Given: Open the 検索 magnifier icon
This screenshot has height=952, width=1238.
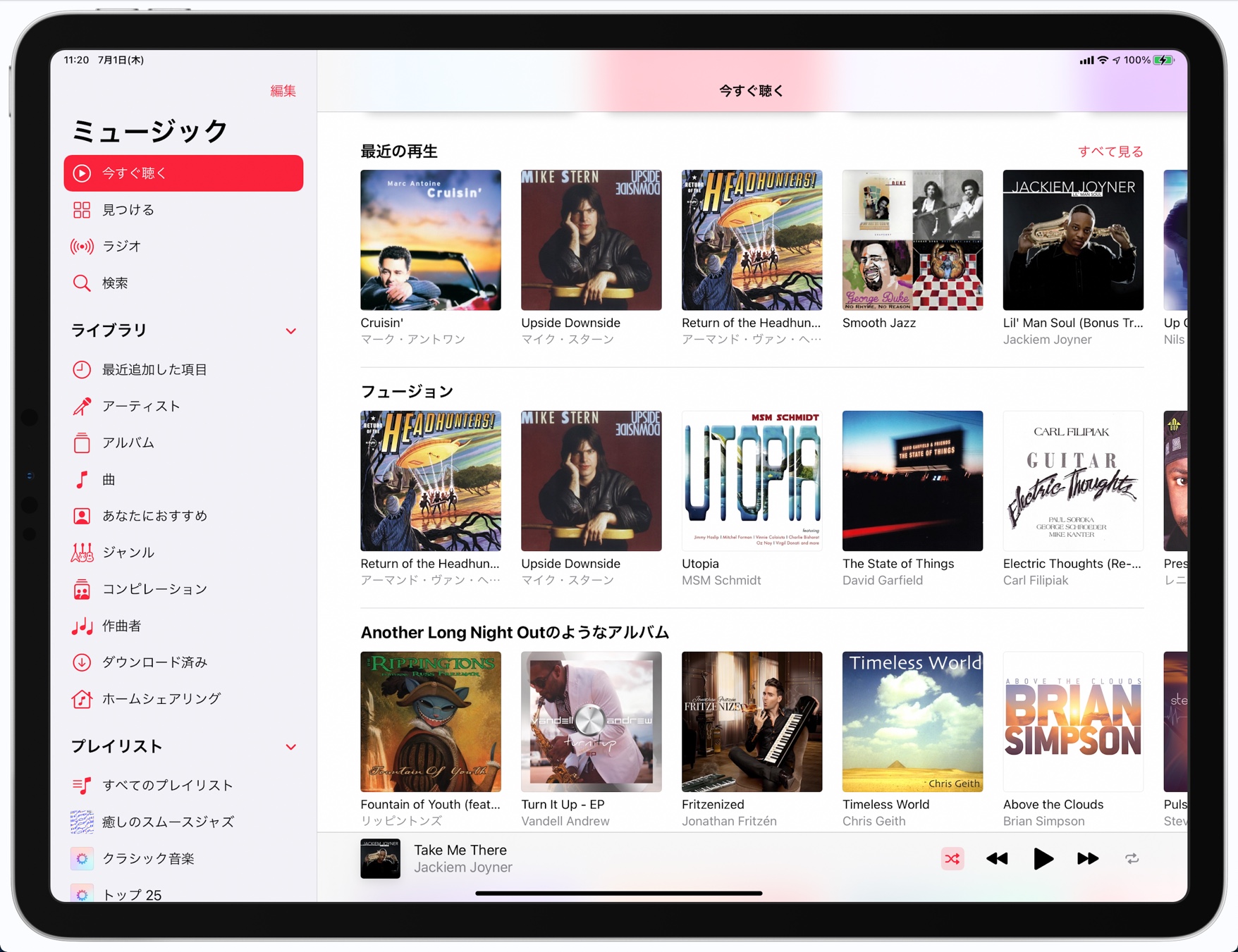Looking at the screenshot, I should coord(82,283).
